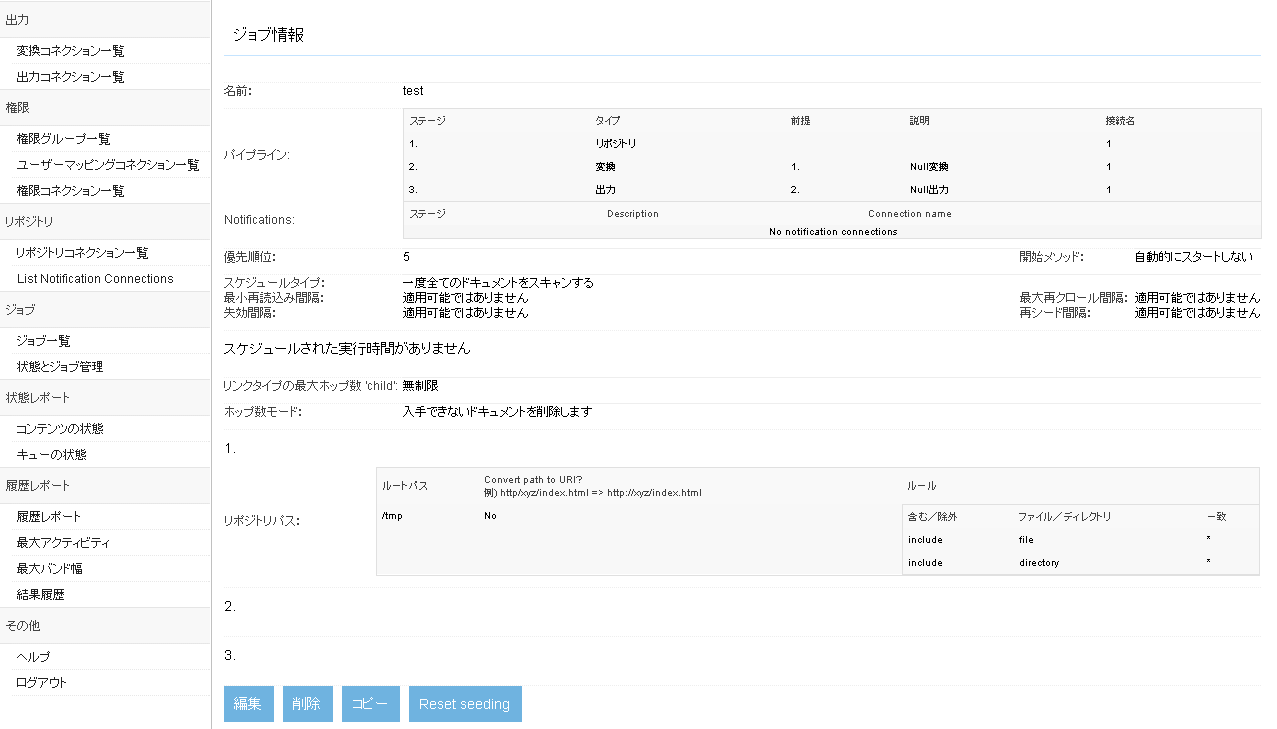
Task: Go to 権限グループ一覧
Action: (x=63, y=139)
